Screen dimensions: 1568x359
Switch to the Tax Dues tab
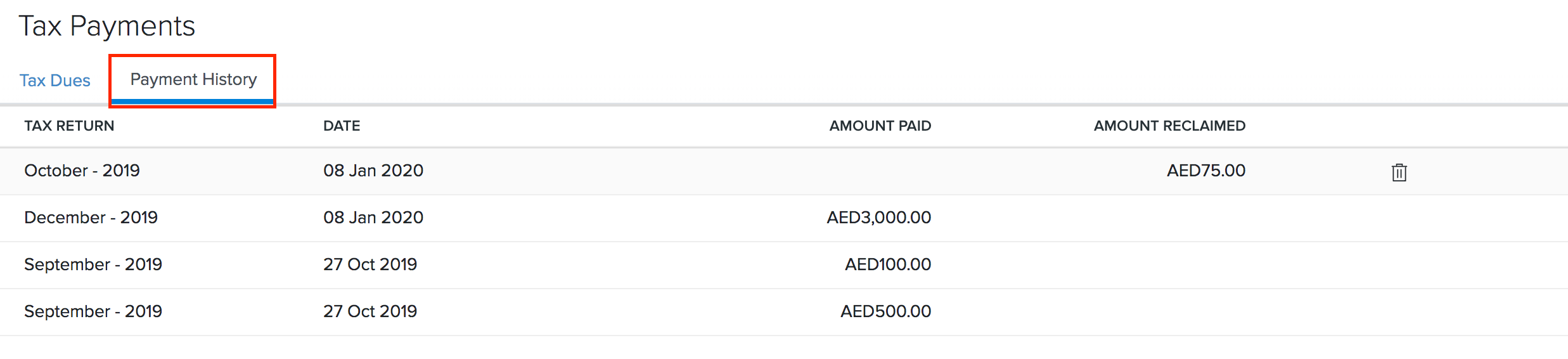coord(55,81)
